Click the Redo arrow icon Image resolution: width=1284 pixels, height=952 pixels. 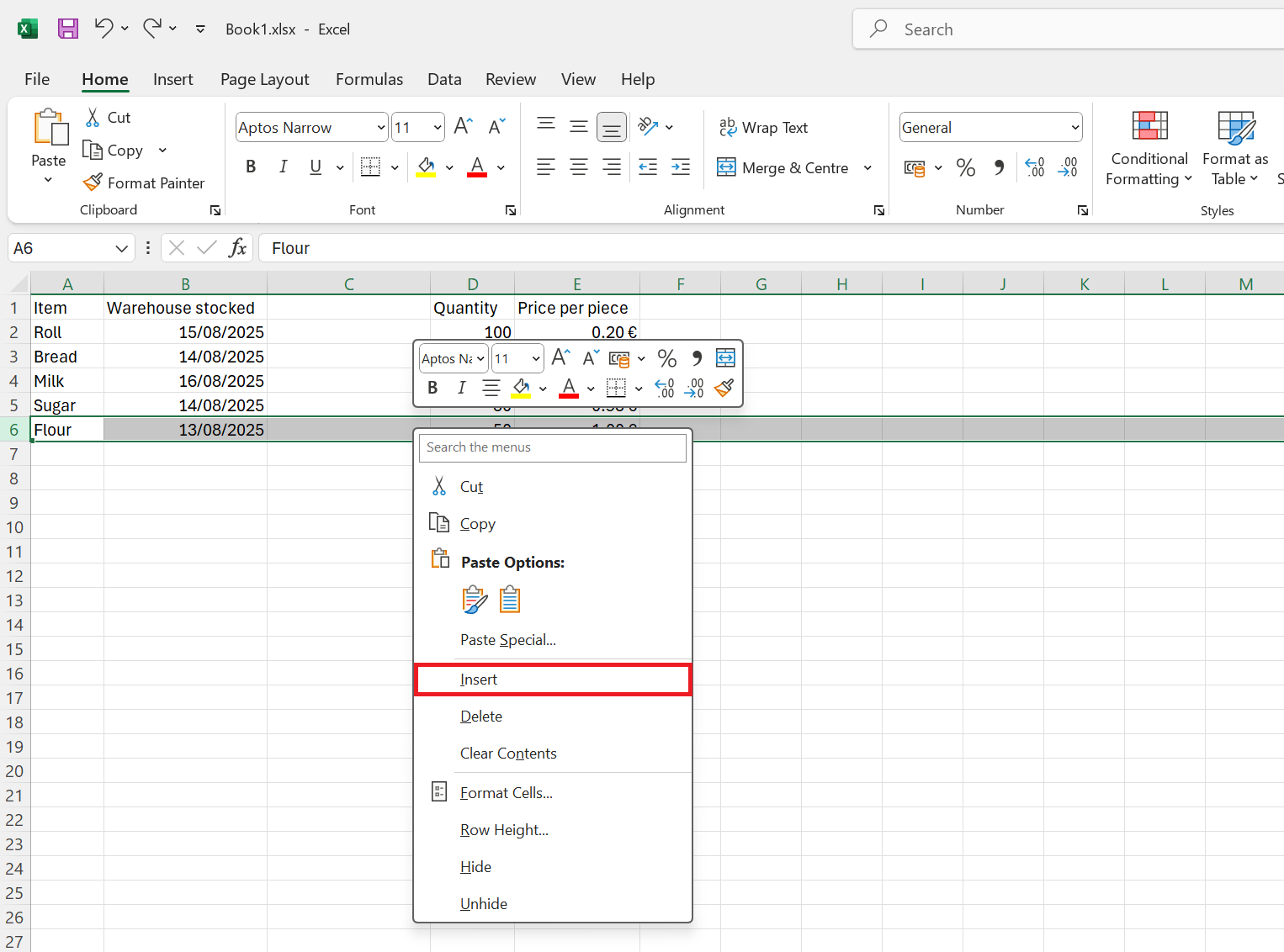152,29
